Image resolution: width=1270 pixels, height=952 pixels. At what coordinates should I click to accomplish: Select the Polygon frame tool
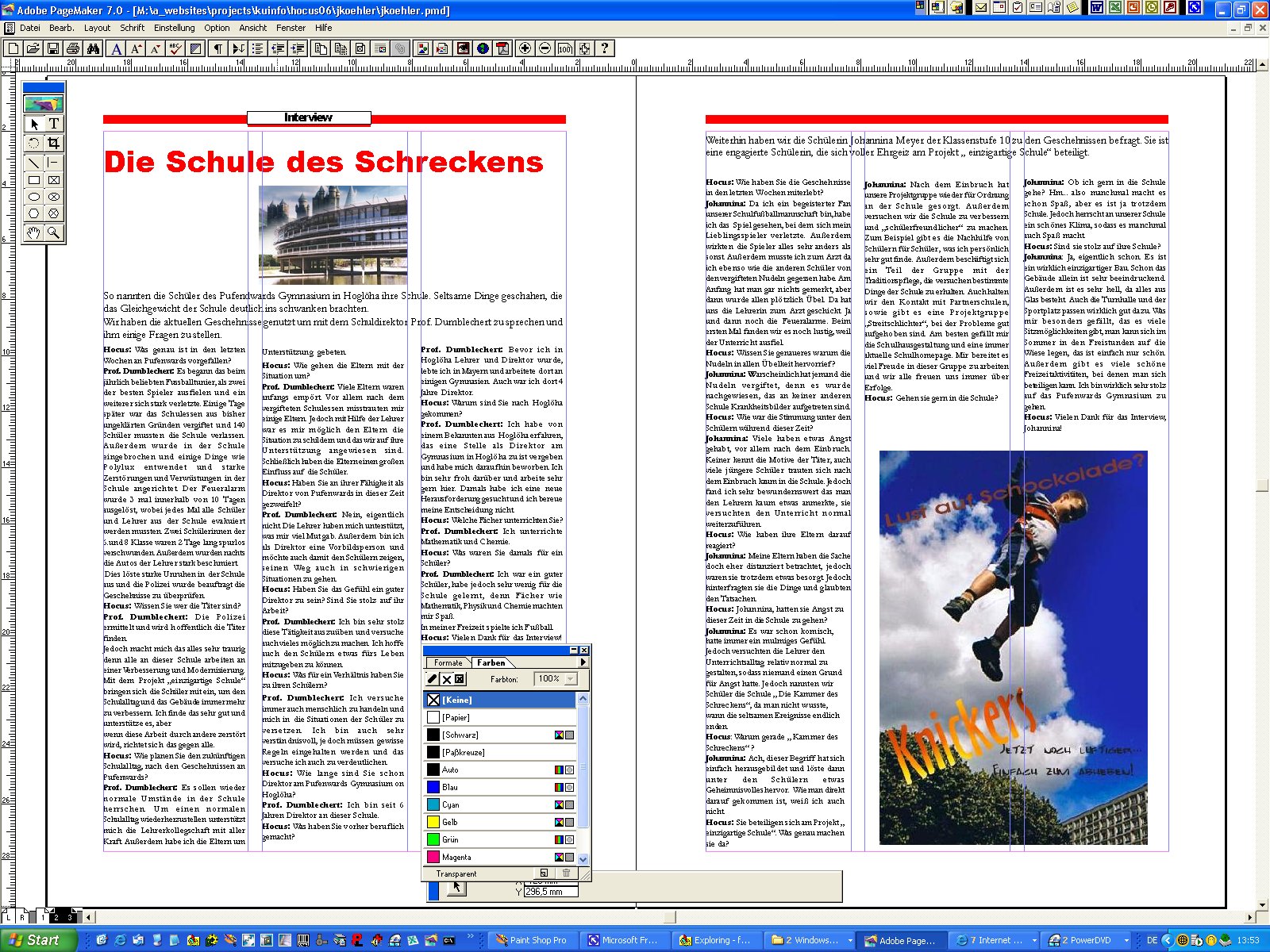(54, 213)
